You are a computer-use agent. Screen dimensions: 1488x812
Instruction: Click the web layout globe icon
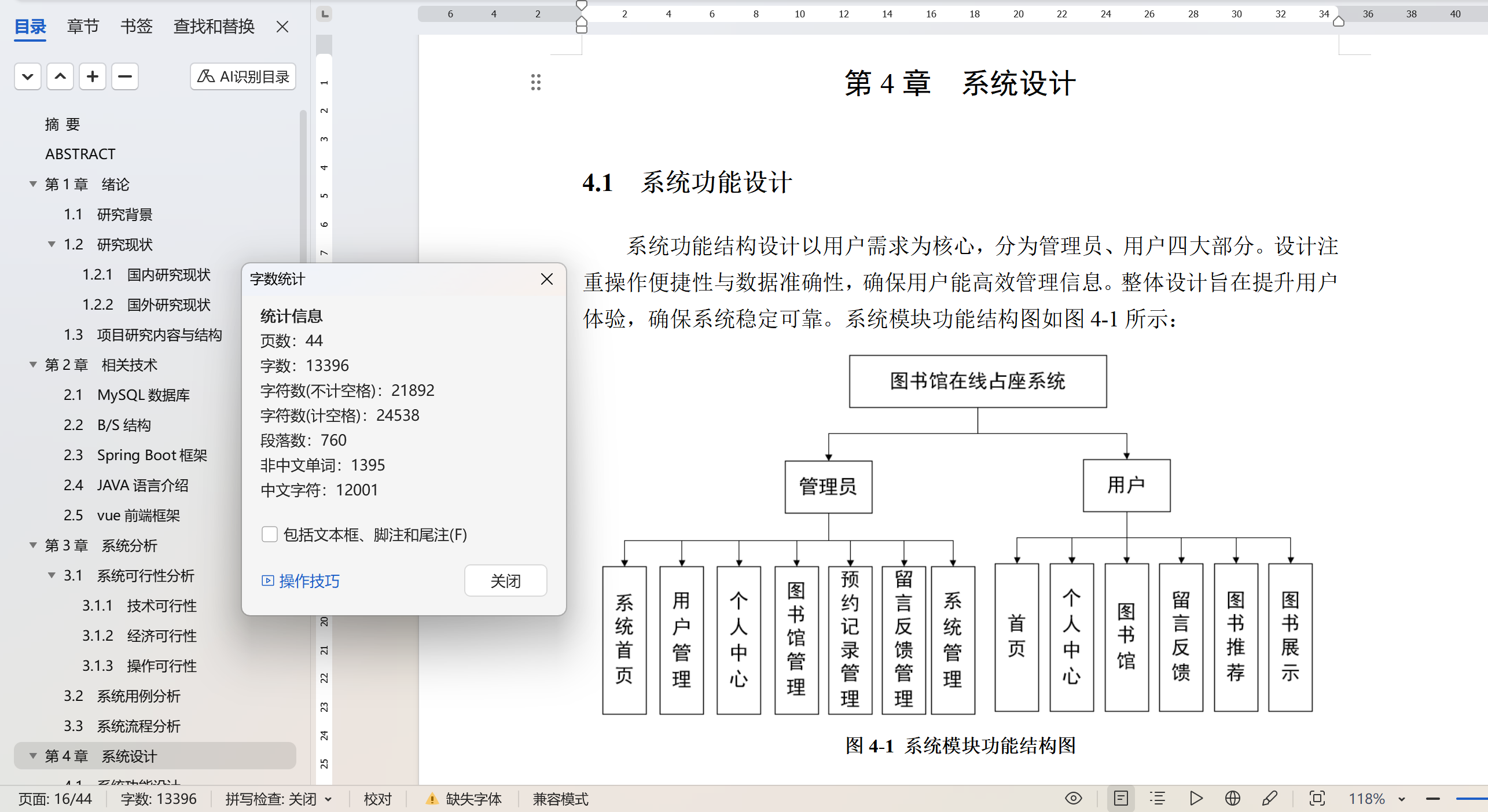[1232, 799]
